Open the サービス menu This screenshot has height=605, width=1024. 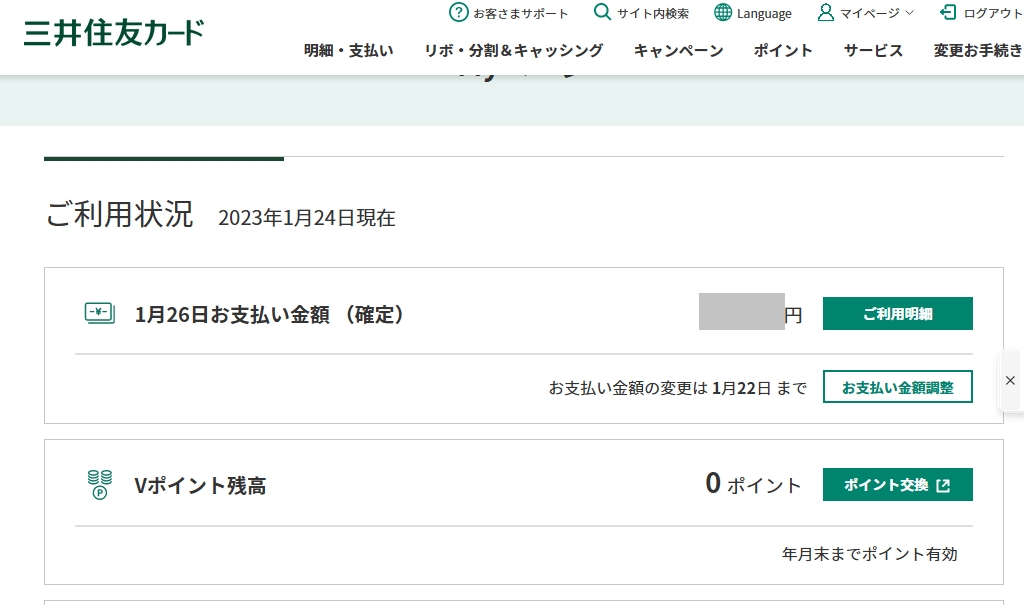(873, 50)
